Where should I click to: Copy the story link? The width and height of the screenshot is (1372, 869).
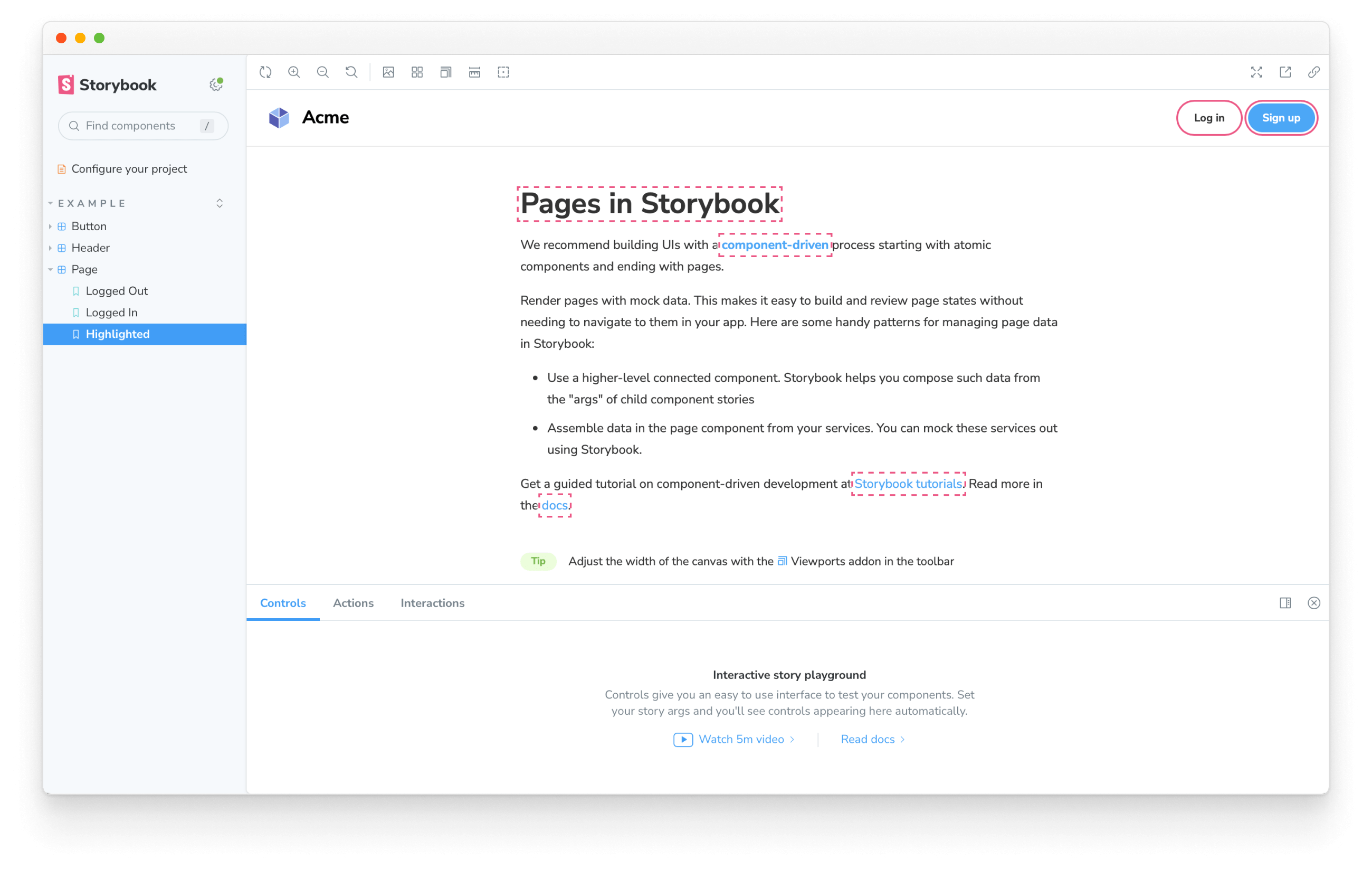(1314, 72)
